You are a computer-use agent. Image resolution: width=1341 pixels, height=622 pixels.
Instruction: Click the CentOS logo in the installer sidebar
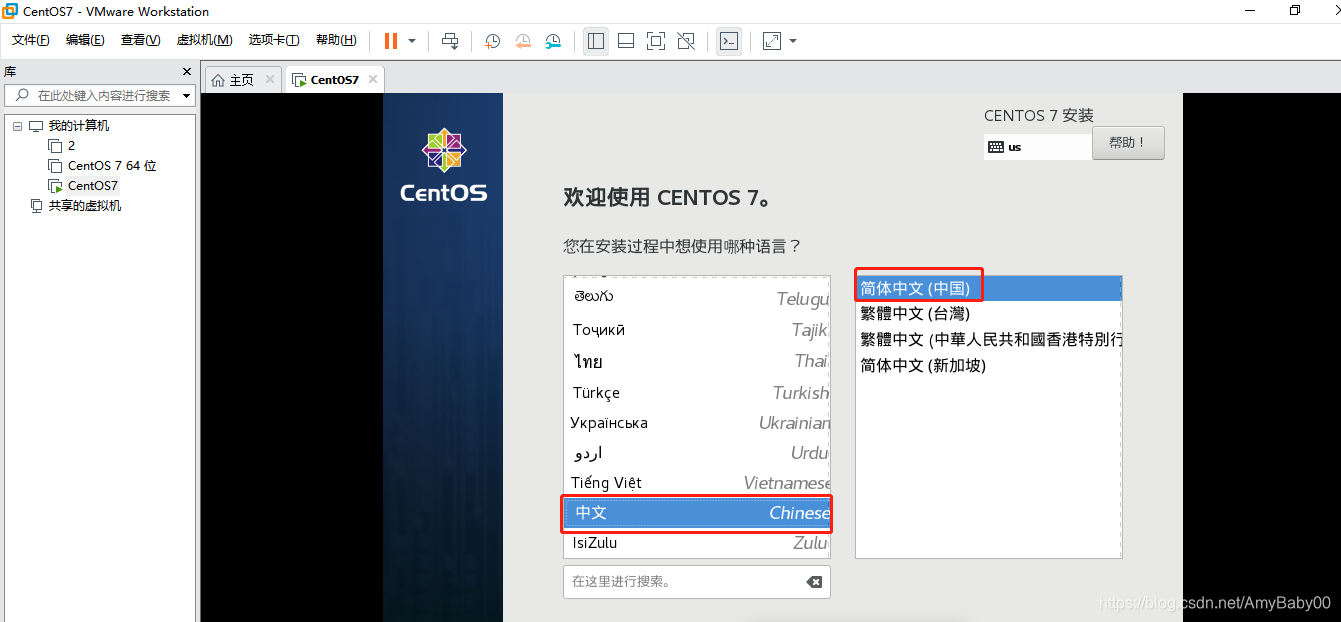point(444,166)
